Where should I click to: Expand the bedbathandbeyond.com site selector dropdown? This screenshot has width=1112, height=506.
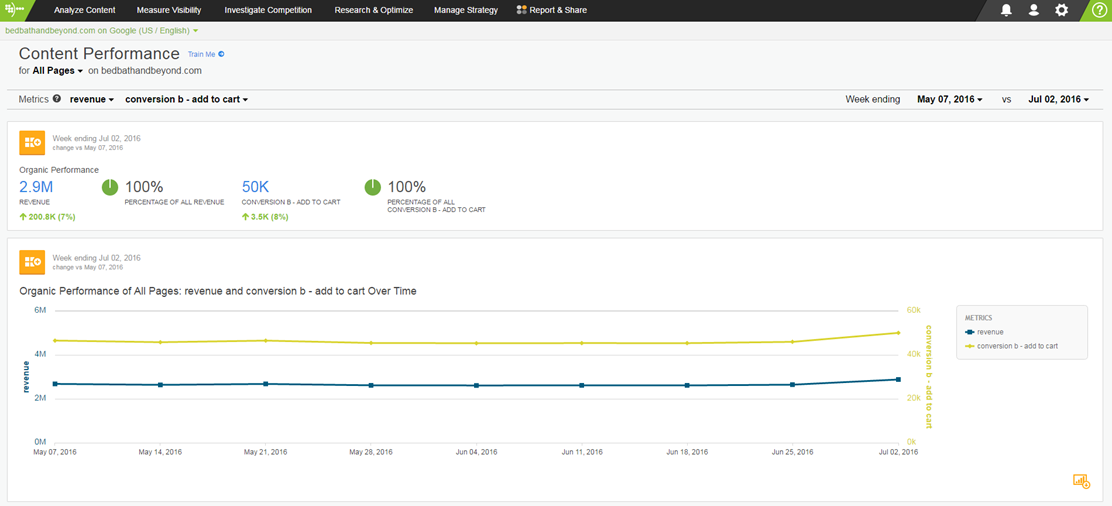(101, 31)
